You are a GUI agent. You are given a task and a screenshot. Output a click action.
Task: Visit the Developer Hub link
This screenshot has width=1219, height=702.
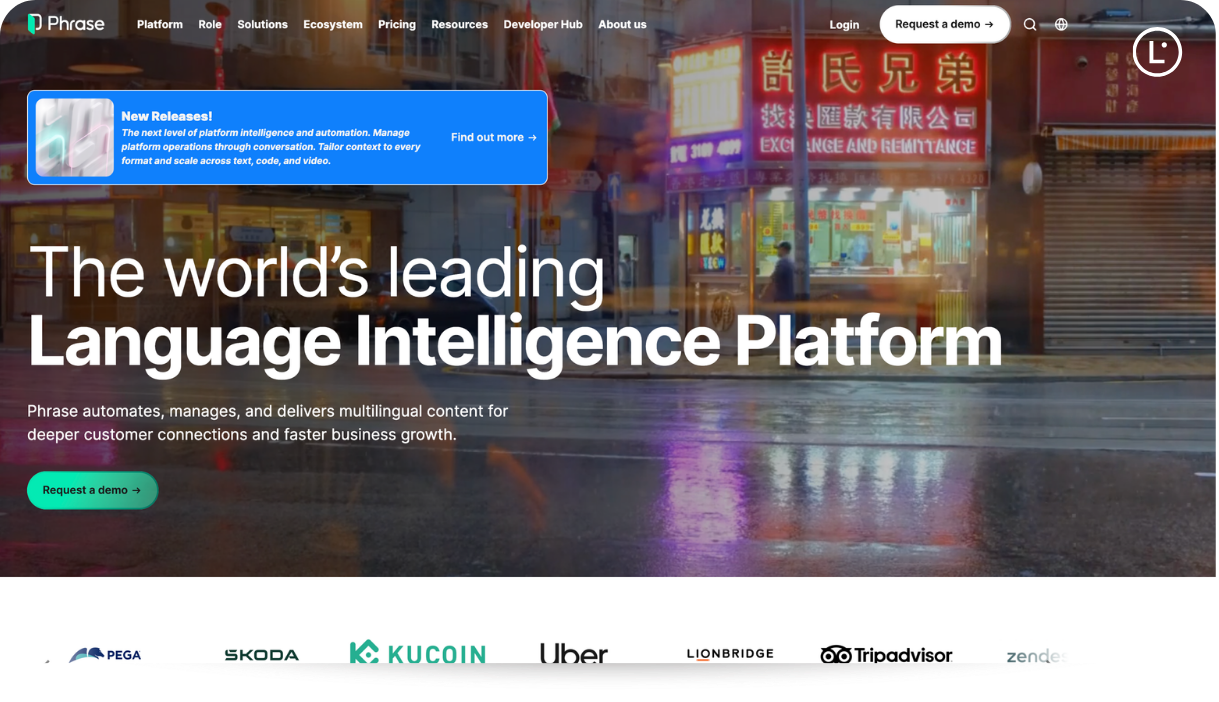point(543,25)
